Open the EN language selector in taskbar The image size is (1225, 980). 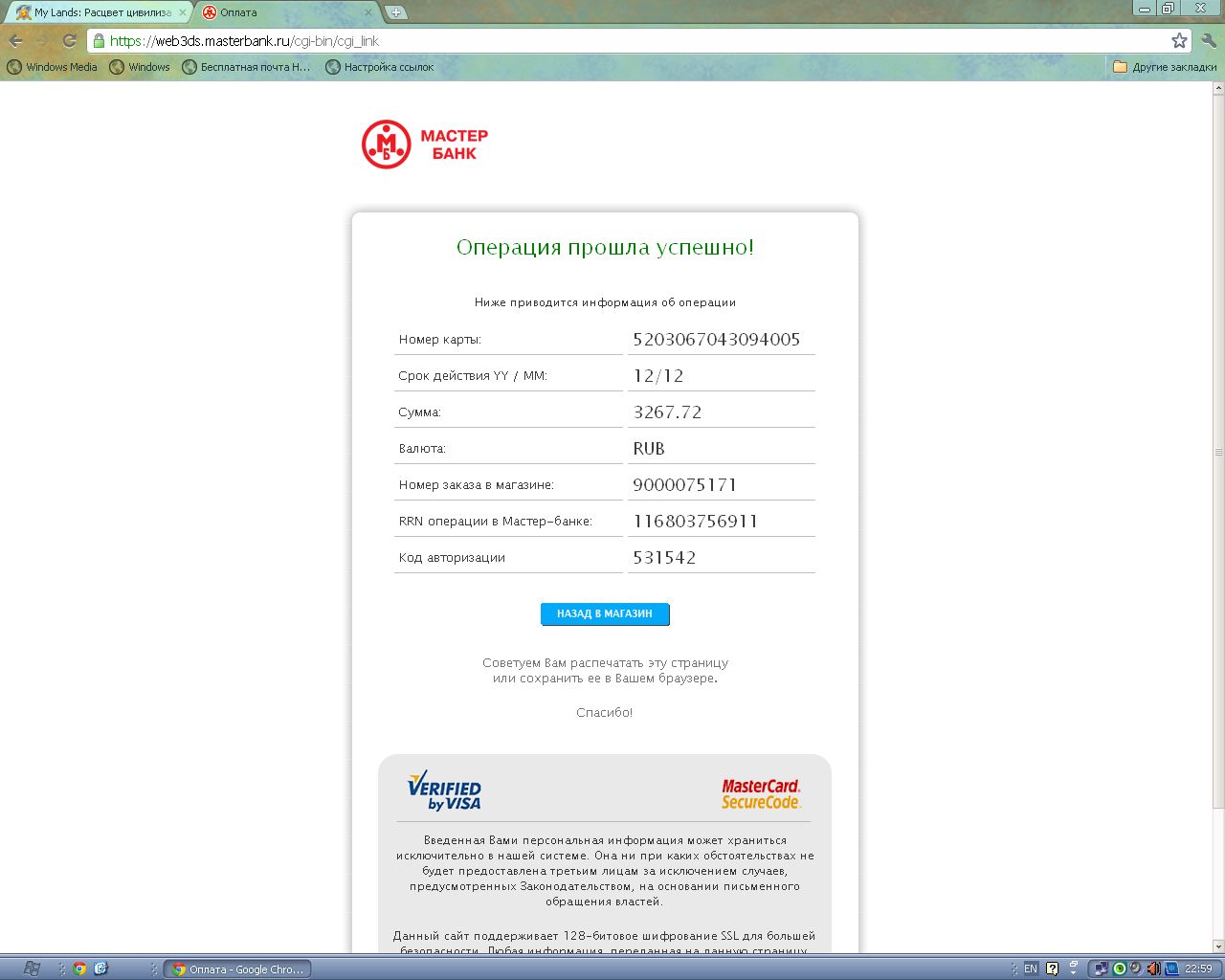[1031, 969]
